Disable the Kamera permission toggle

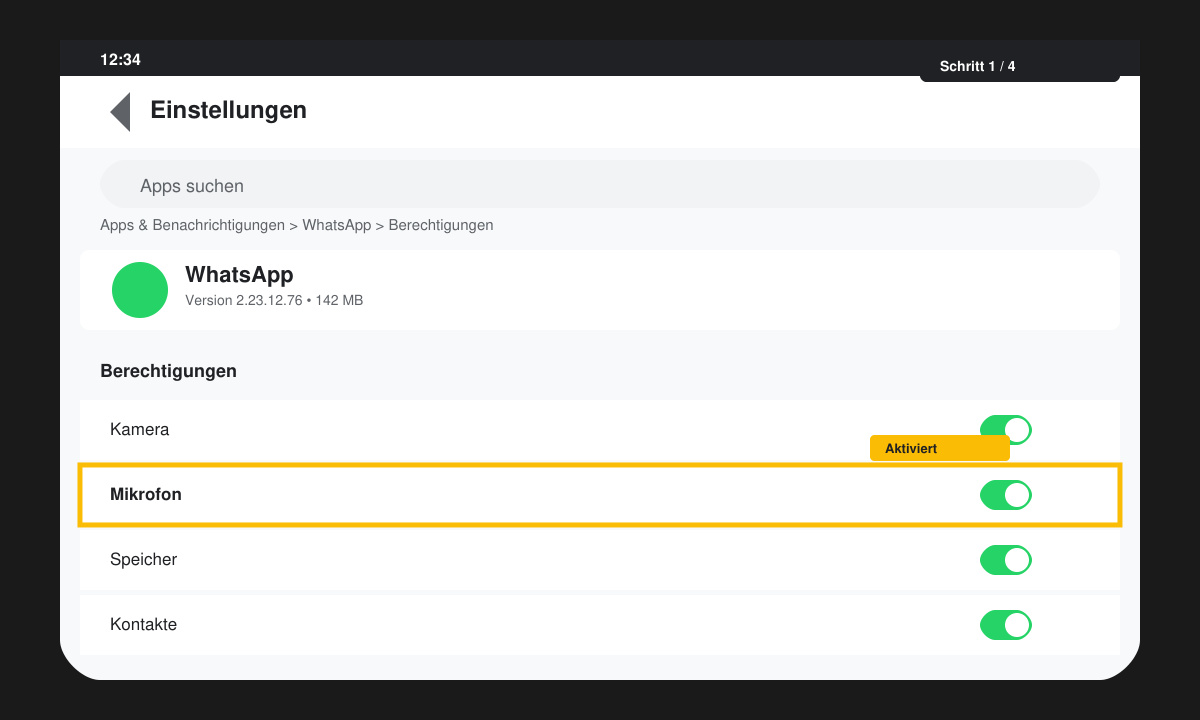pyautogui.click(x=1005, y=430)
